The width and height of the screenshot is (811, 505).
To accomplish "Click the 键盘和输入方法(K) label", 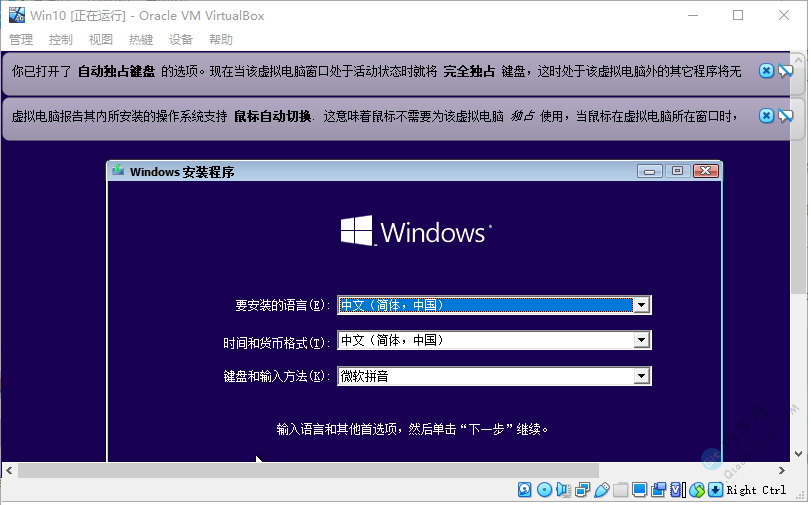I will 276,376.
